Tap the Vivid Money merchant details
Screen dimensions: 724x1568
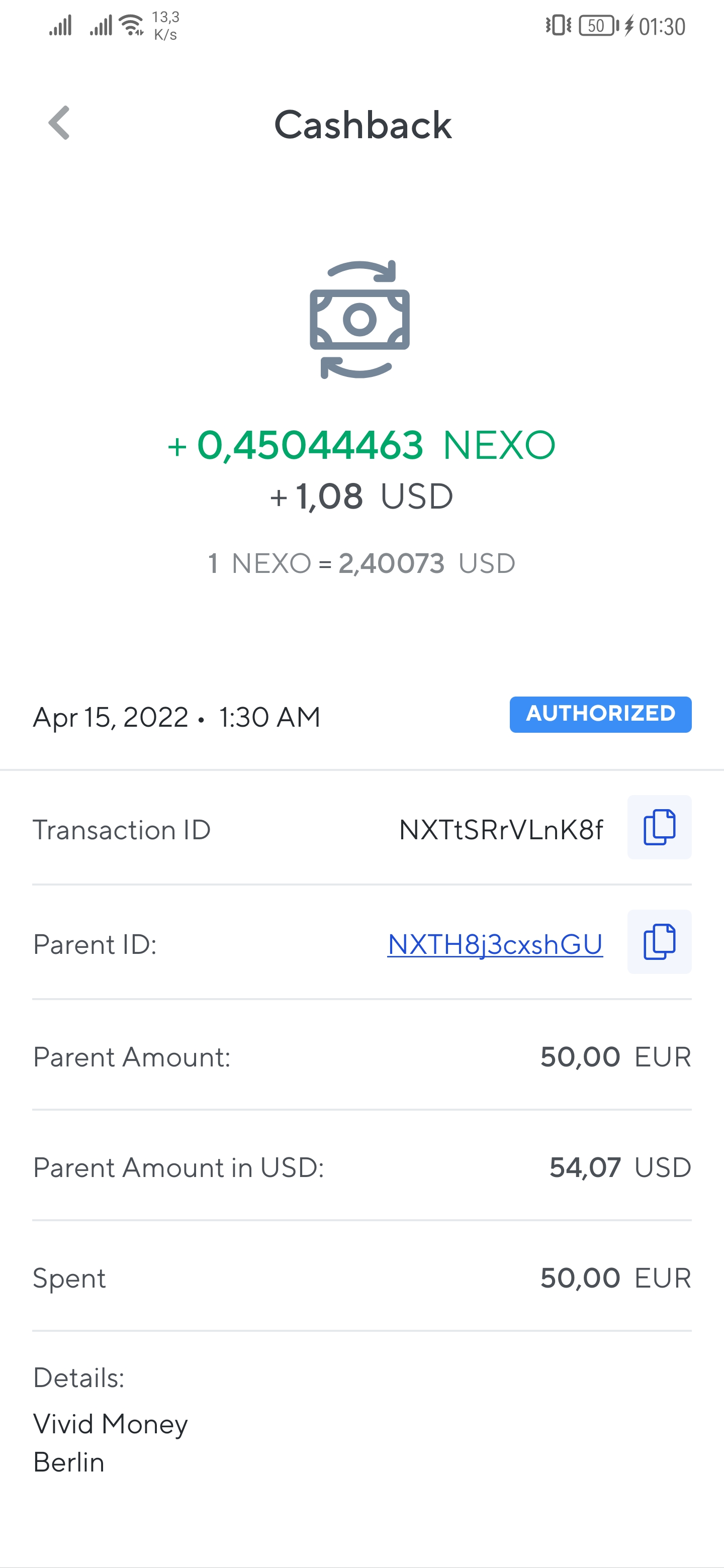tap(111, 1424)
